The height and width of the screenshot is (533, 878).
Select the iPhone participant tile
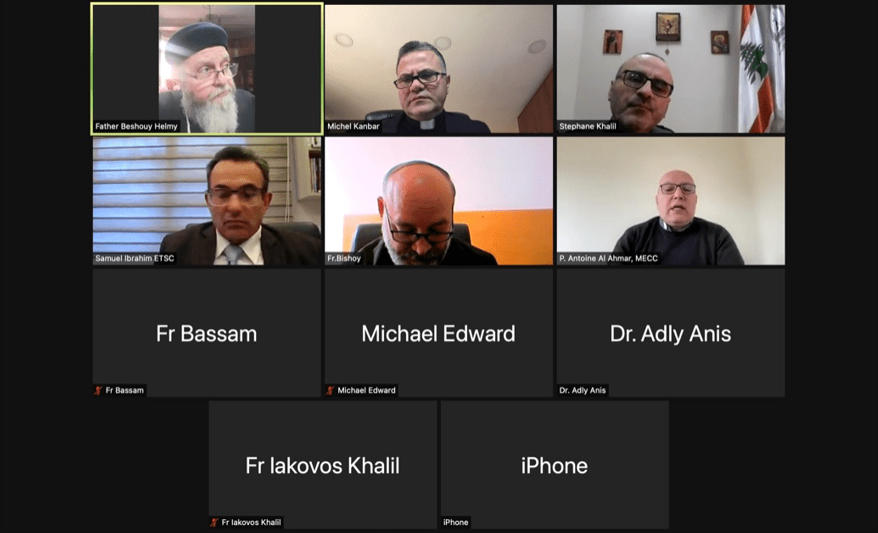(x=554, y=465)
